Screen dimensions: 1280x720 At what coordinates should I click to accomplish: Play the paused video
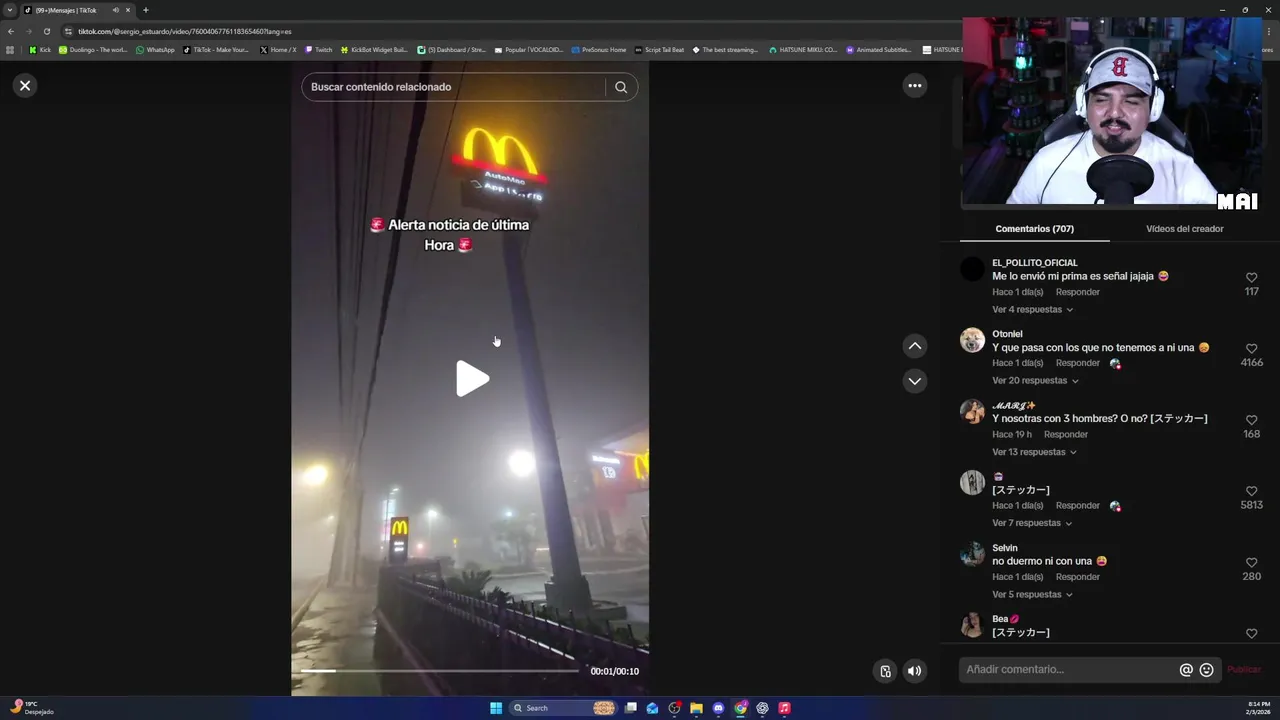click(471, 379)
